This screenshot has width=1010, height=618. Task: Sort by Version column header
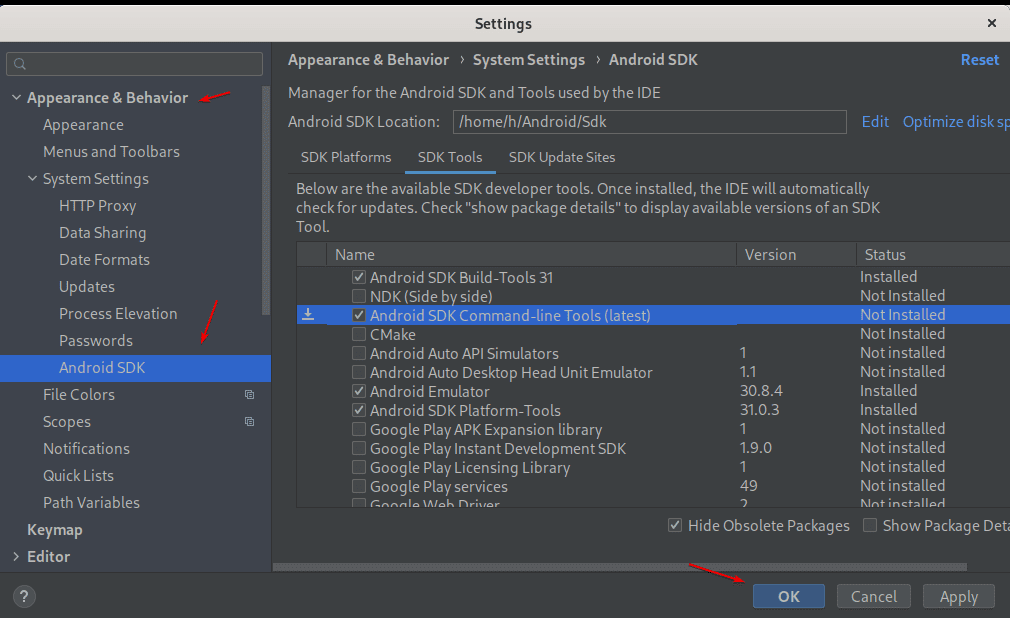click(796, 255)
